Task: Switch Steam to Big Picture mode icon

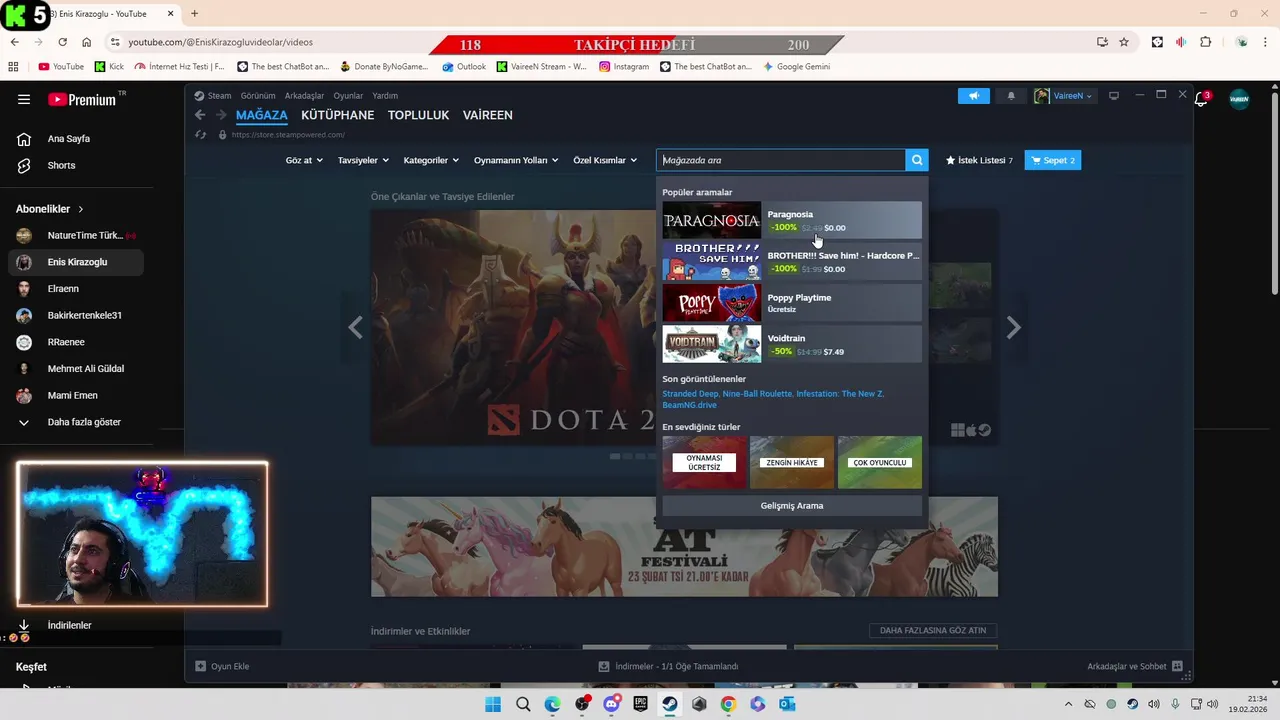Action: pyautogui.click(x=1114, y=96)
